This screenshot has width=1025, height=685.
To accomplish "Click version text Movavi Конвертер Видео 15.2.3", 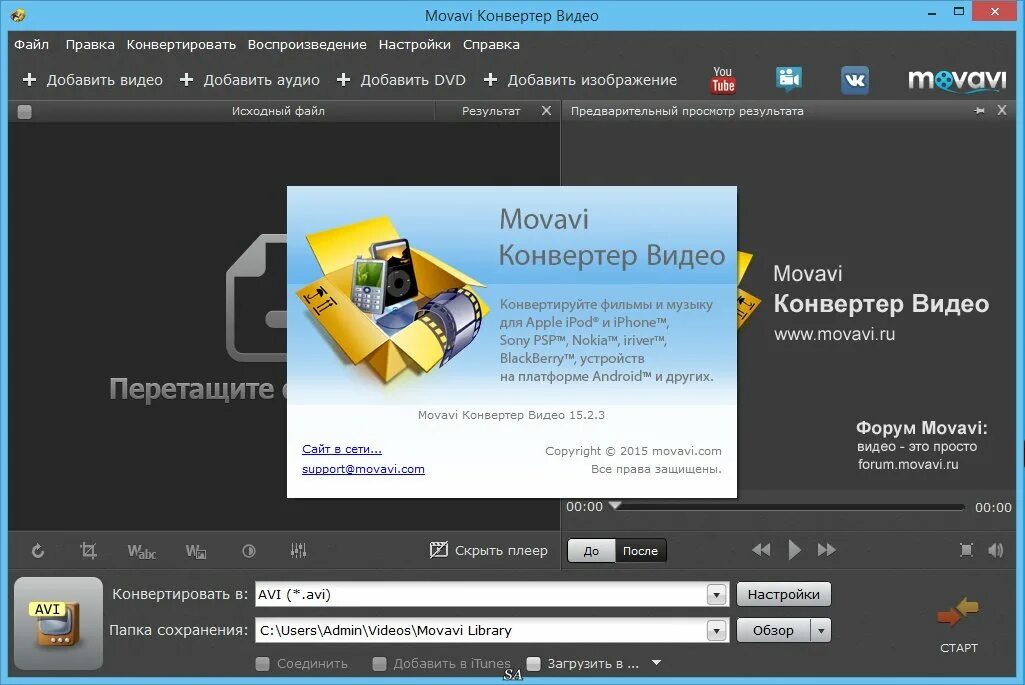I will point(511,415).
